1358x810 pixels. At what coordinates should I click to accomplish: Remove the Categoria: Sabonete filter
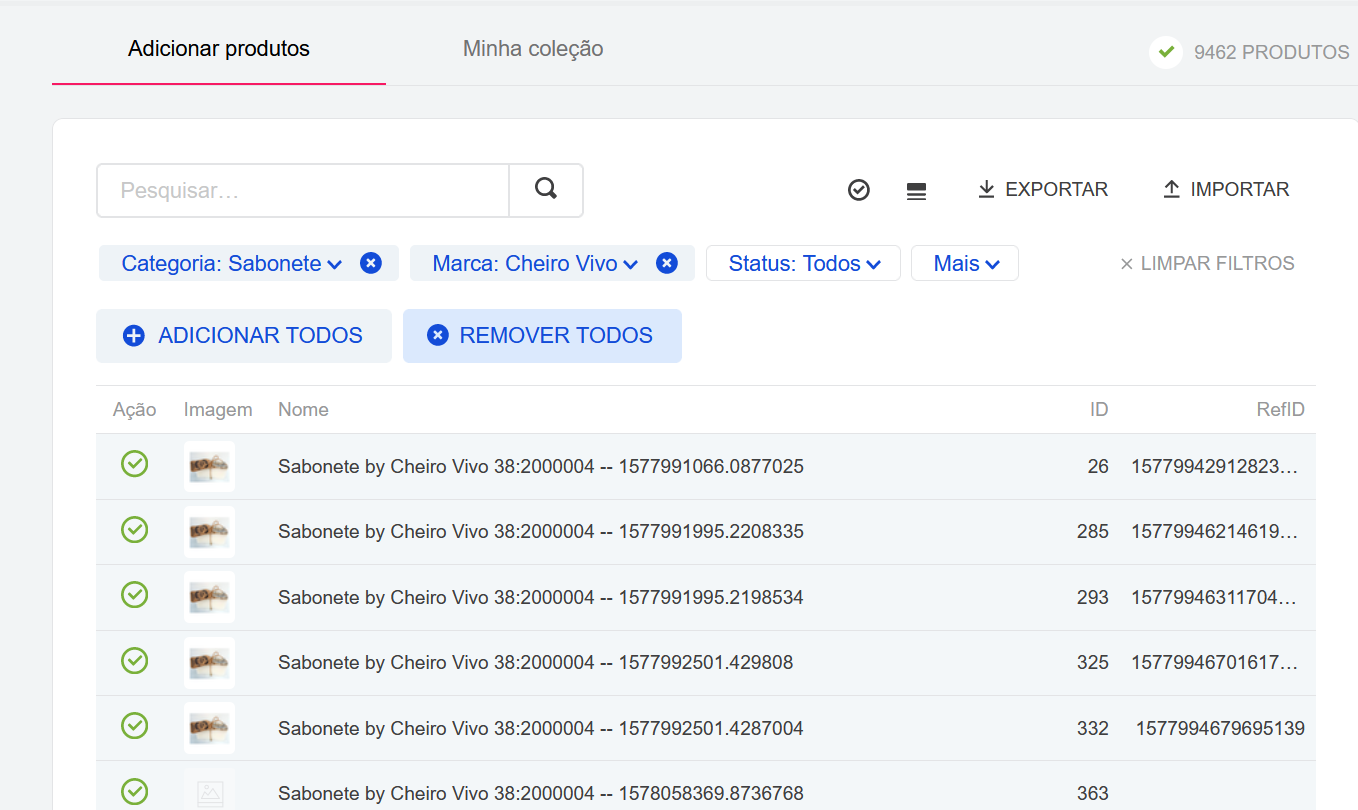coord(371,263)
